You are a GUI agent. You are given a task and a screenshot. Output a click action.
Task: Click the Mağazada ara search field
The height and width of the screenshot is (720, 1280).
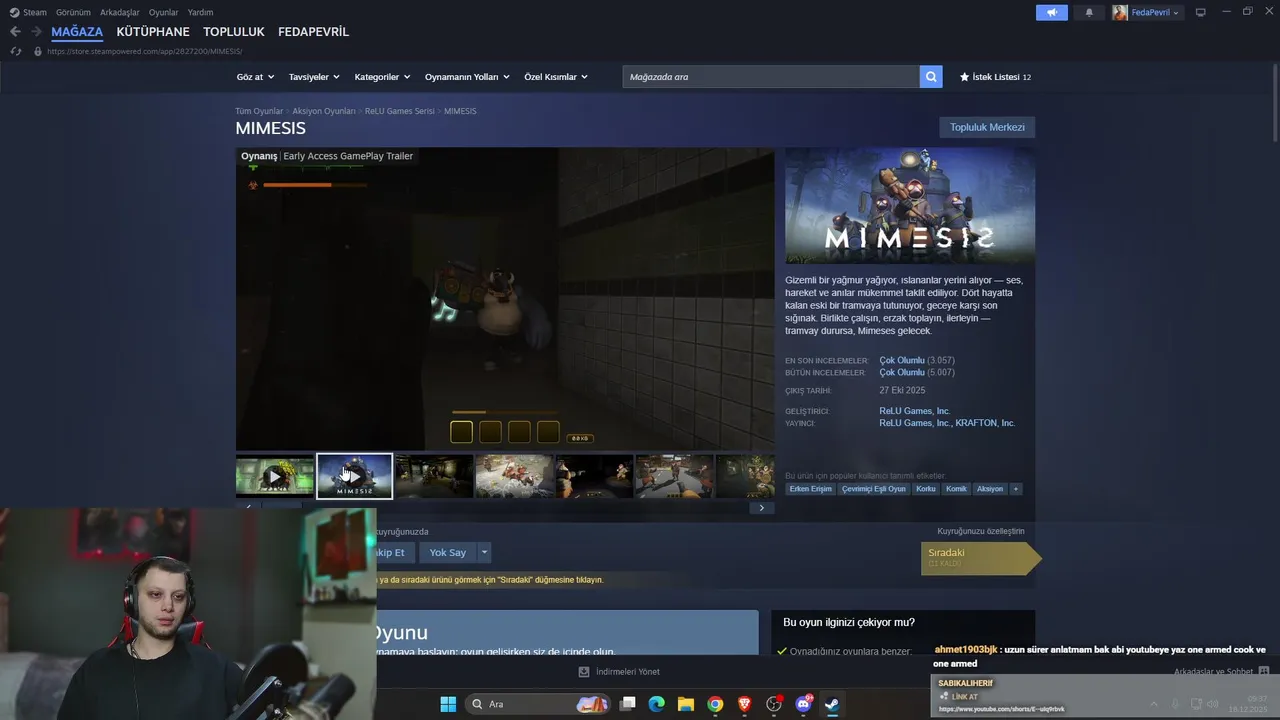point(771,76)
